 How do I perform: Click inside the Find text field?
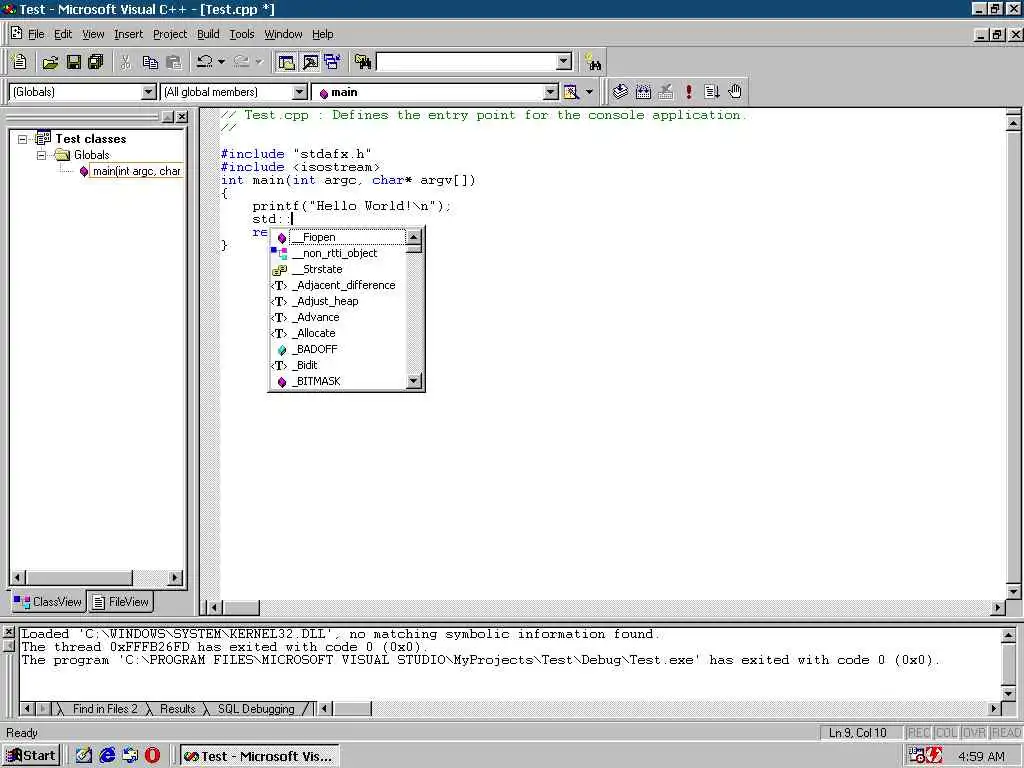[466, 62]
